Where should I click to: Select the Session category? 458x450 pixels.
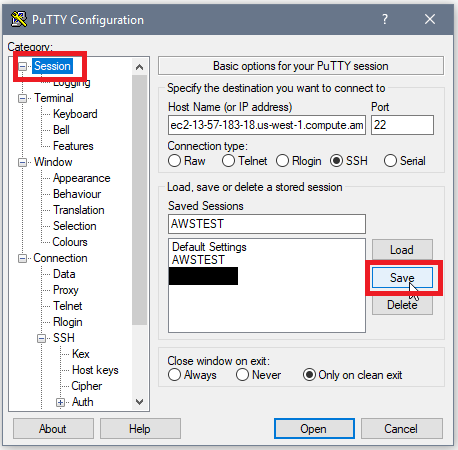coord(52,66)
